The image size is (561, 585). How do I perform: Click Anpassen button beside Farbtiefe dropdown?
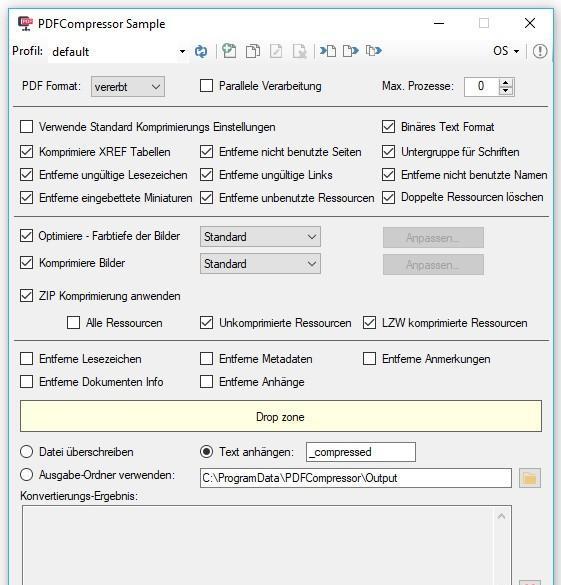[x=433, y=237]
